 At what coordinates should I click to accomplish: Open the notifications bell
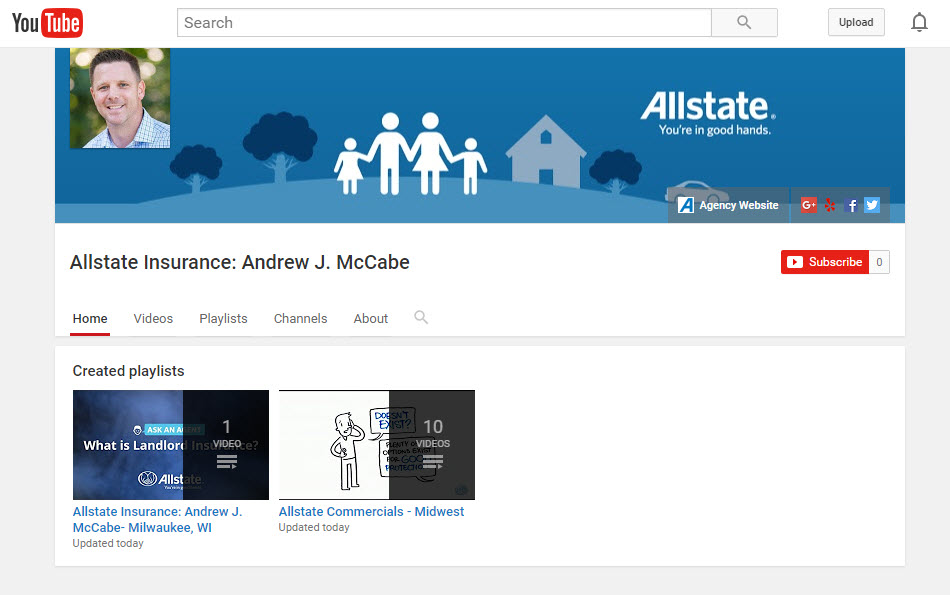pyautogui.click(x=919, y=22)
